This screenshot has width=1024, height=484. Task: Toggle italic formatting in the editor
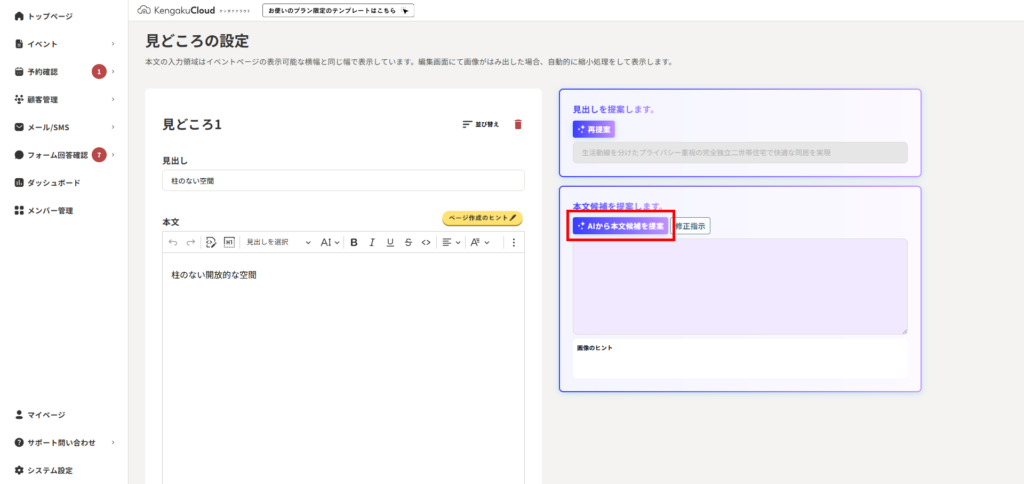coord(372,242)
